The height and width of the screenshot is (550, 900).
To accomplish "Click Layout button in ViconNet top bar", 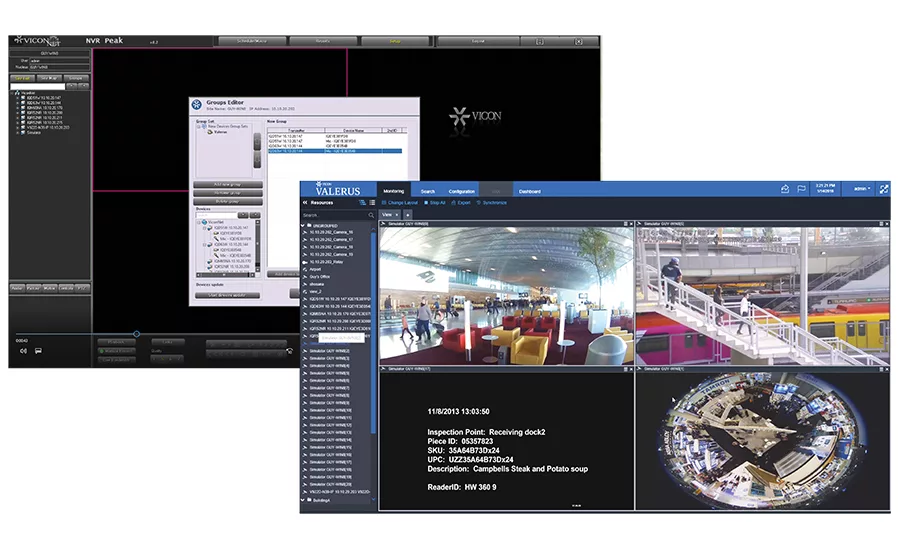I will pyautogui.click(x=478, y=41).
